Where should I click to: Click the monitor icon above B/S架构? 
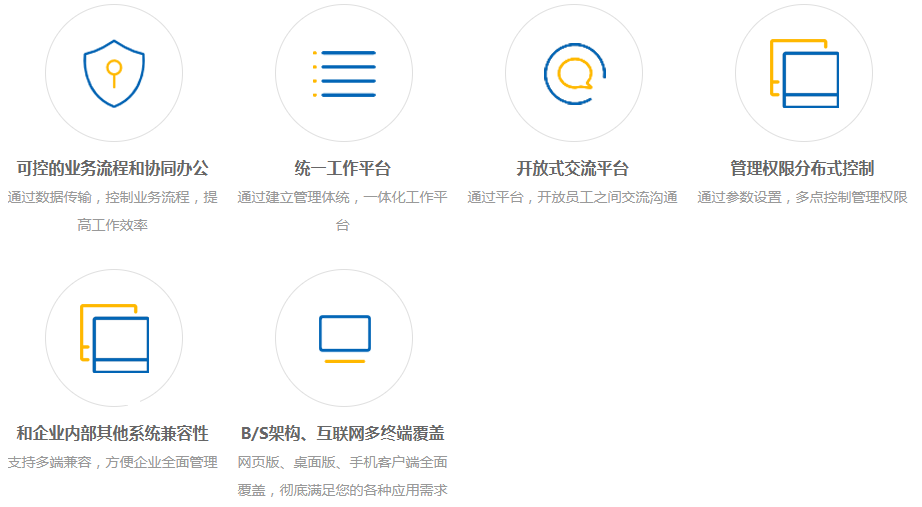point(344,338)
